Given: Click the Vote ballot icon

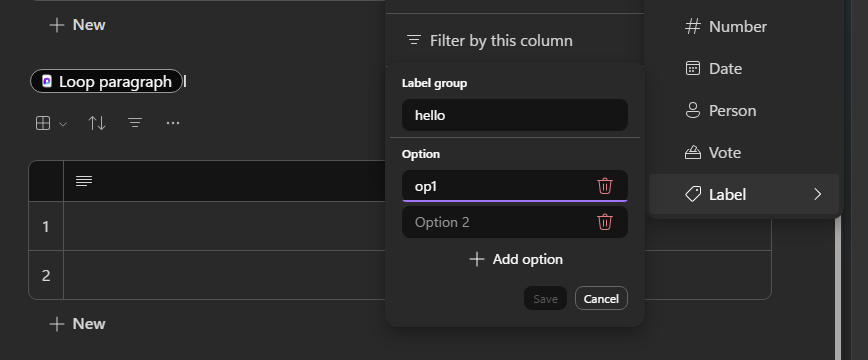Looking at the screenshot, I should [x=693, y=152].
